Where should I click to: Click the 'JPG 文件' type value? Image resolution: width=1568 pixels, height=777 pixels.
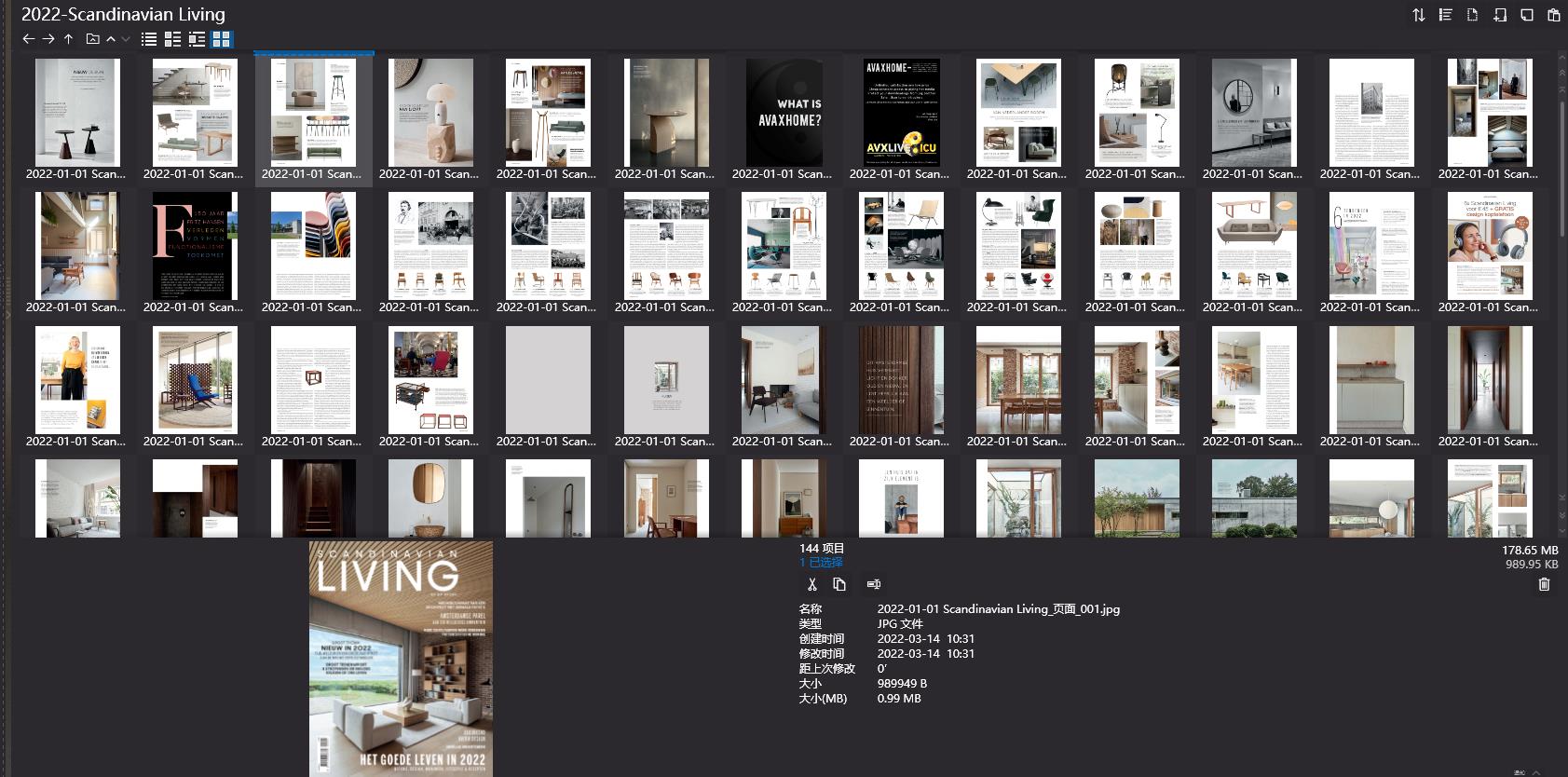point(900,623)
